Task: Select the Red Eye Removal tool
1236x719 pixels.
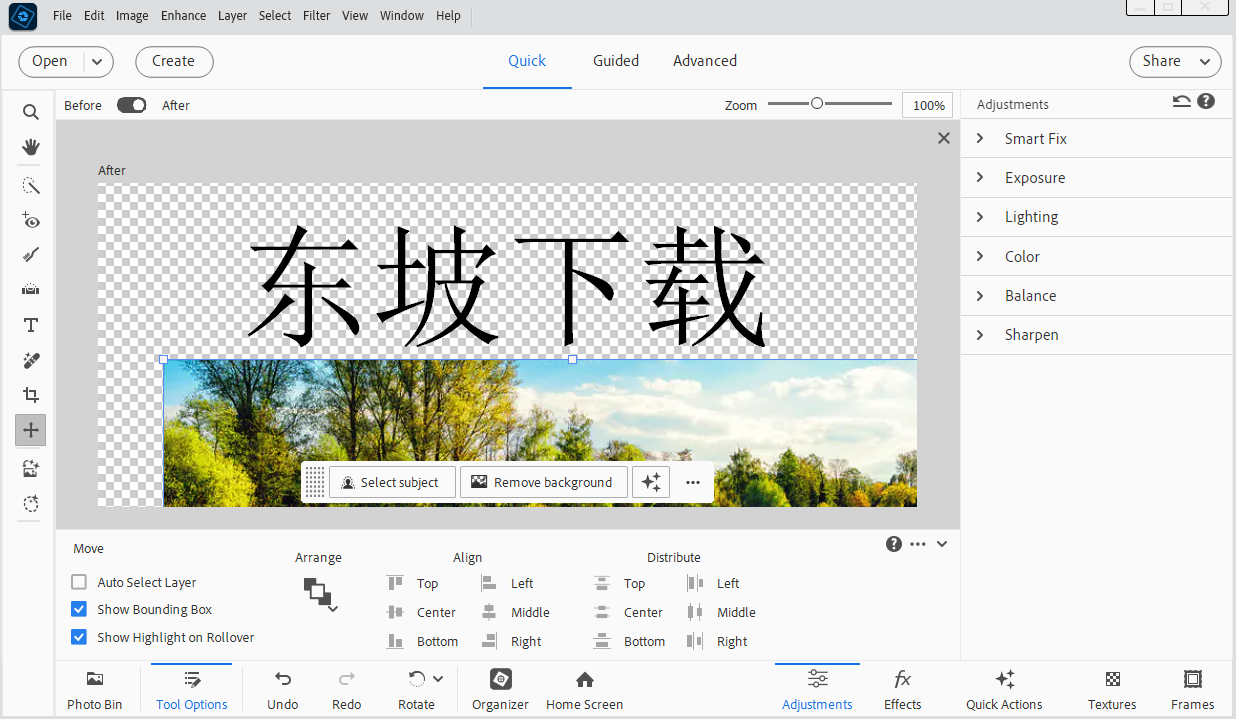Action: click(30, 221)
